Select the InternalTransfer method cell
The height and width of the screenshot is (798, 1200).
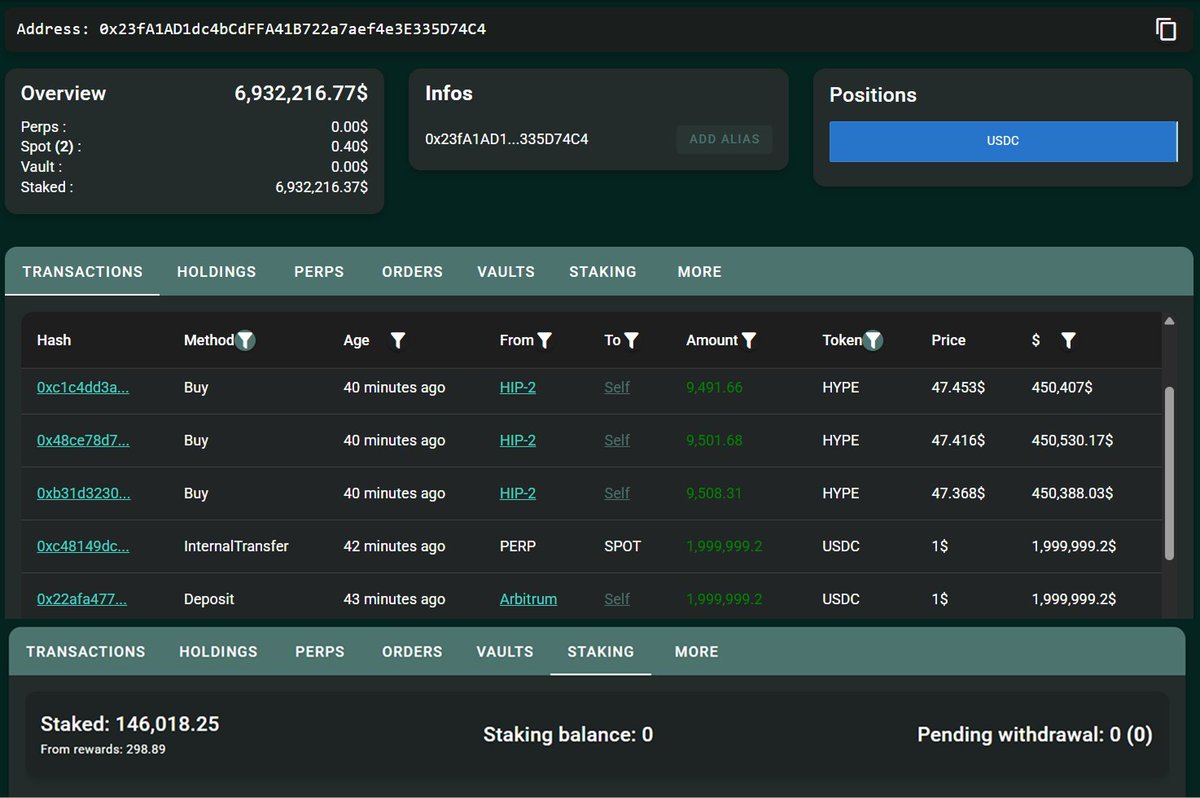236,547
